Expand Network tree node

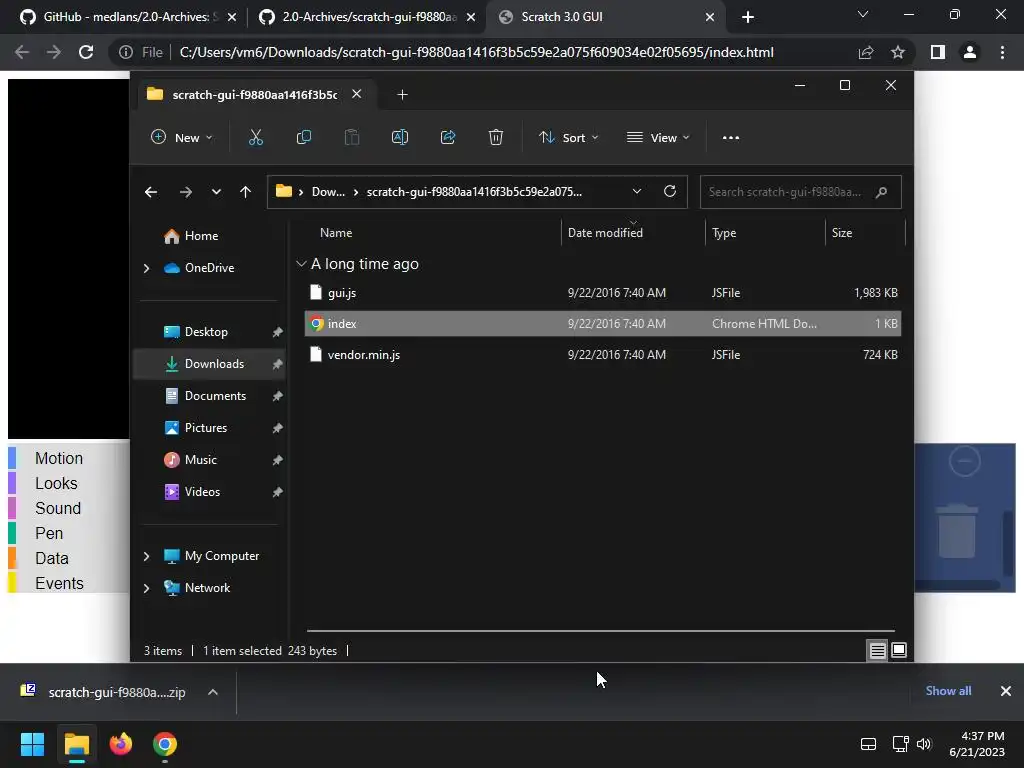pos(146,588)
